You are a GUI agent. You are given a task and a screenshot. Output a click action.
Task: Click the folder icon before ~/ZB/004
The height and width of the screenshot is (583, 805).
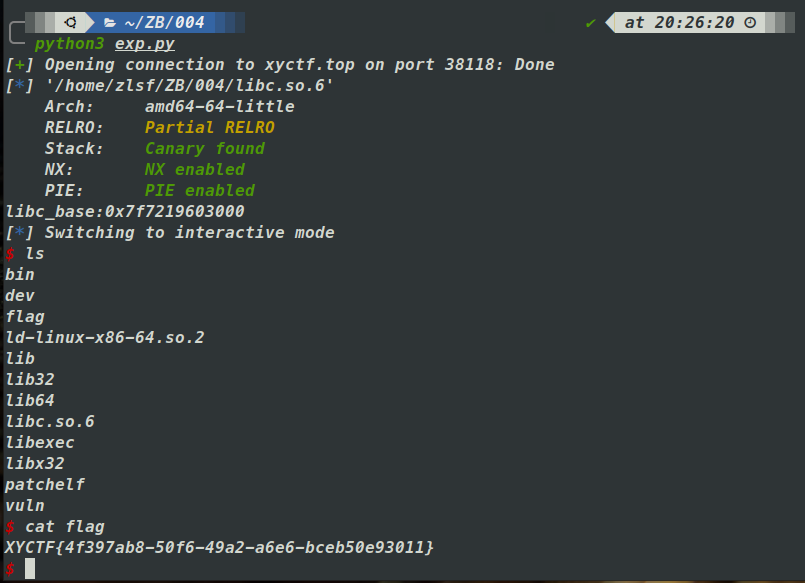pyautogui.click(x=109, y=22)
